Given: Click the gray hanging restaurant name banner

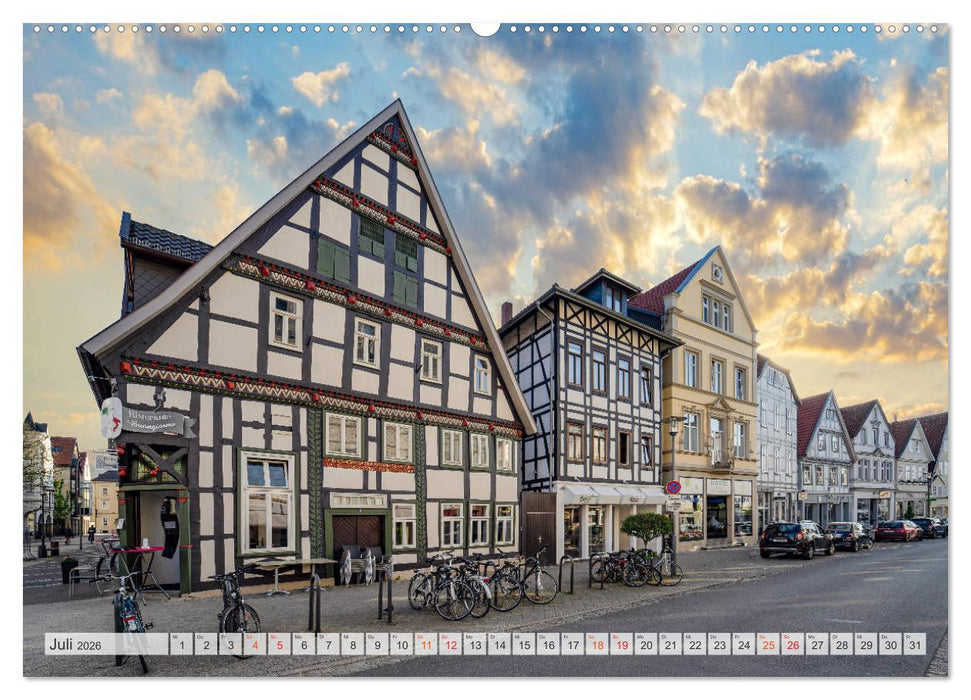Looking at the screenshot, I should click(x=154, y=422).
